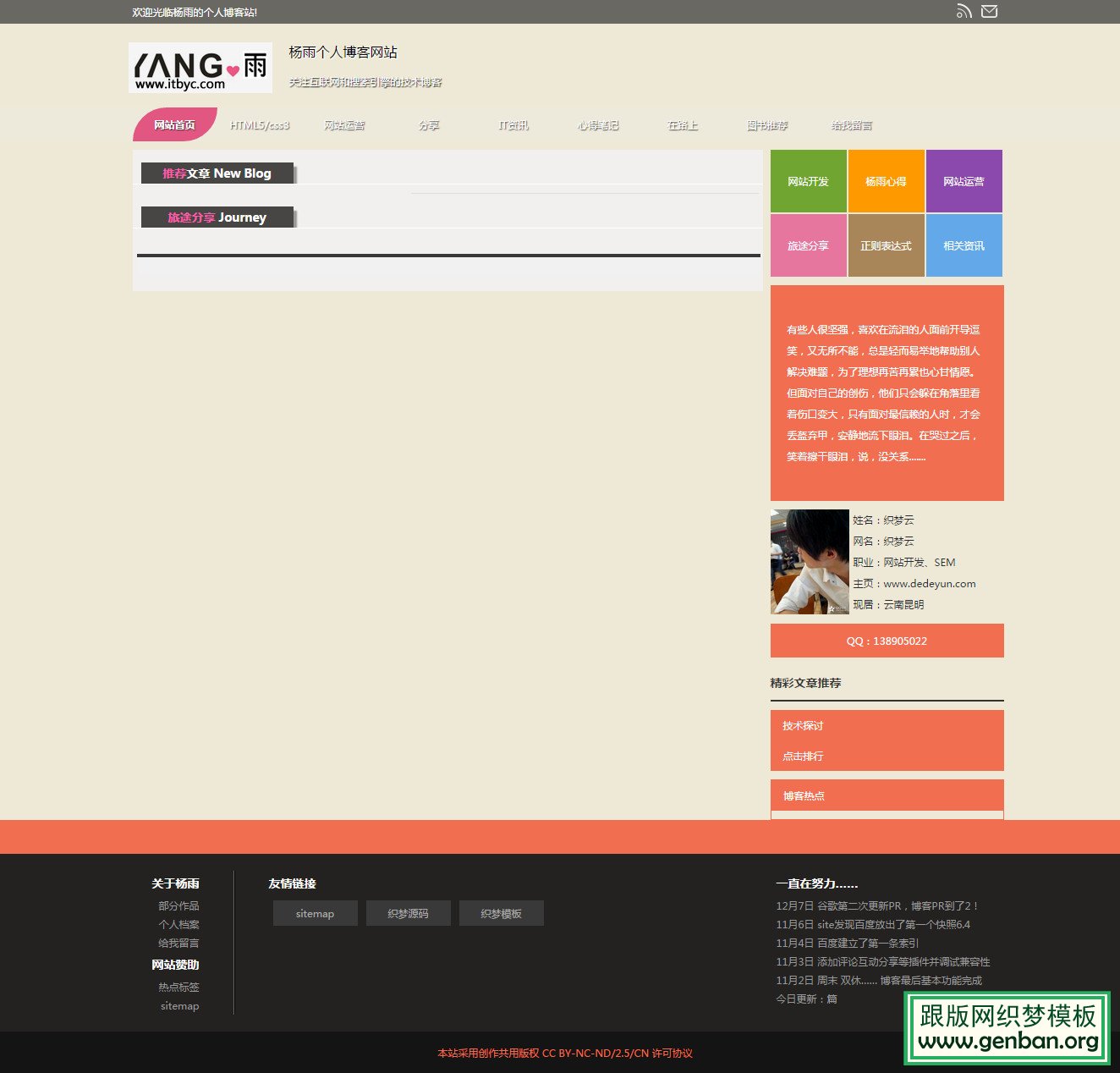Screen dimensions: 1120x1073
Task: Click the pink 旅途分享 tile
Action: pyautogui.click(x=808, y=245)
